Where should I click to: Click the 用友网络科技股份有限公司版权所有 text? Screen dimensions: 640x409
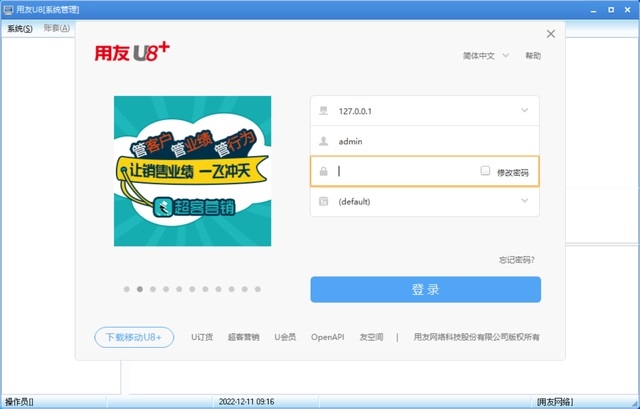click(476, 337)
